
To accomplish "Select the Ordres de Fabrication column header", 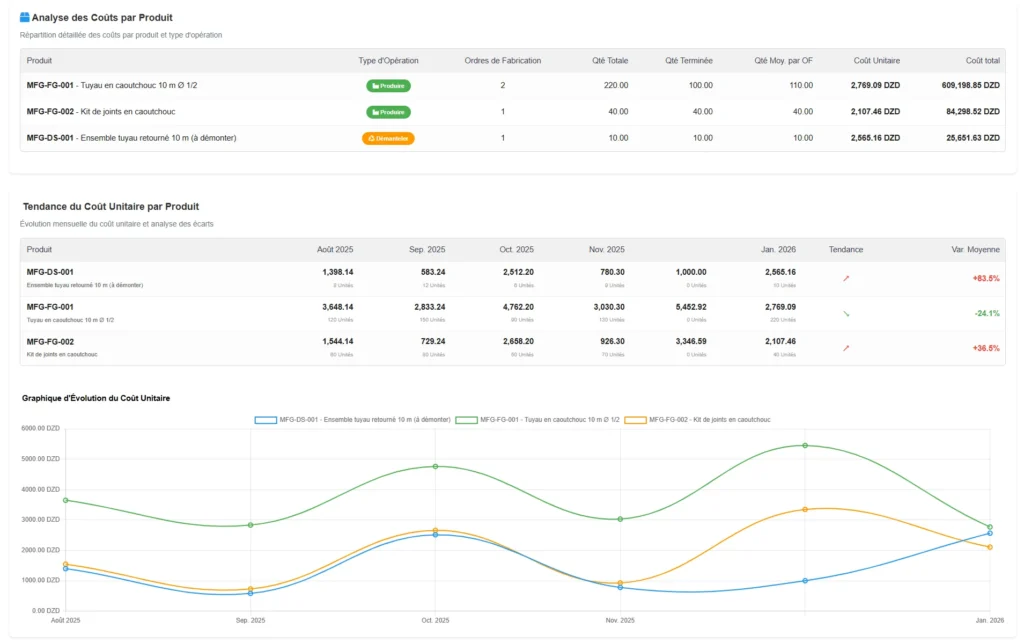I will [x=503, y=60].
